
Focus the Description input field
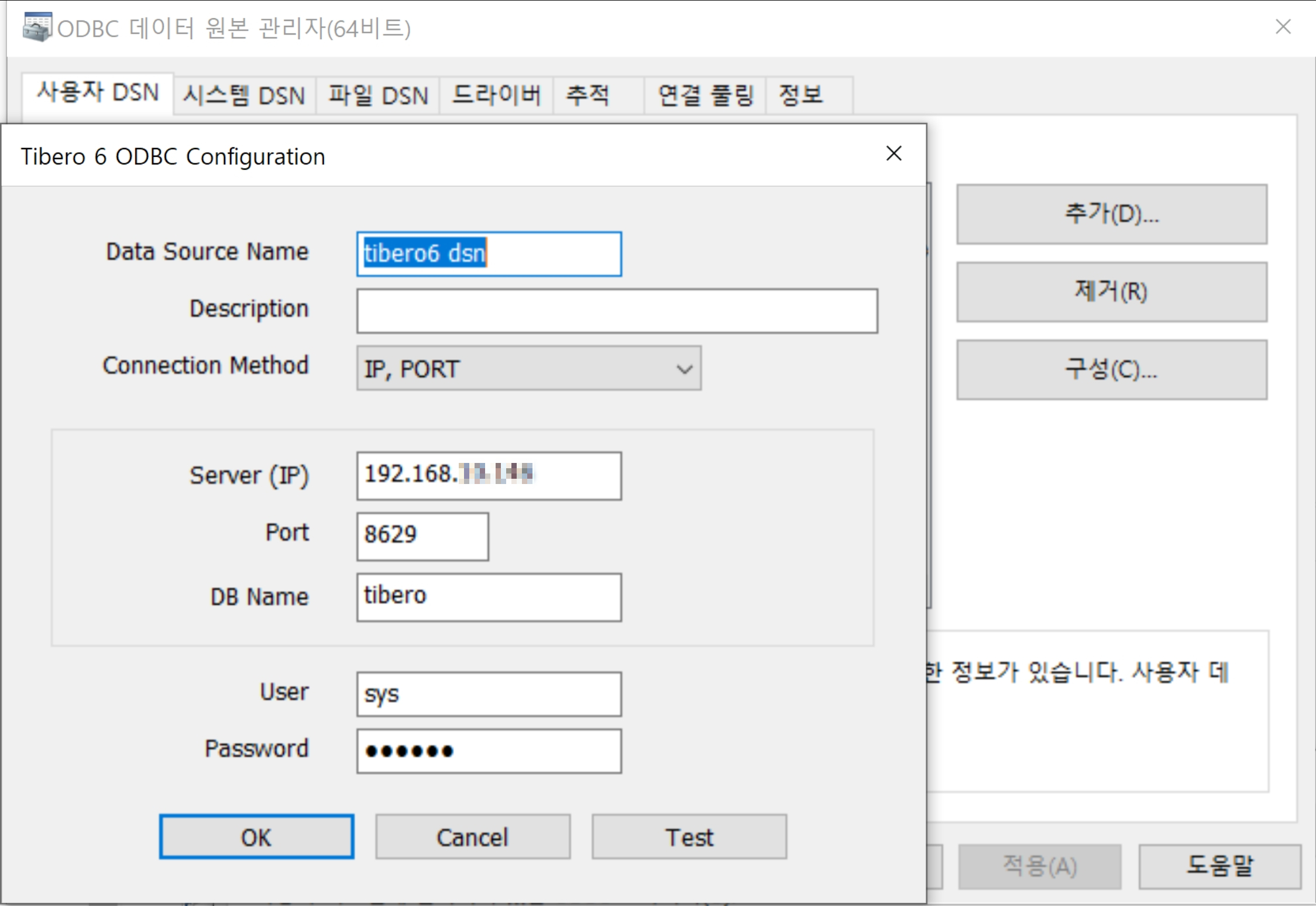tap(617, 311)
